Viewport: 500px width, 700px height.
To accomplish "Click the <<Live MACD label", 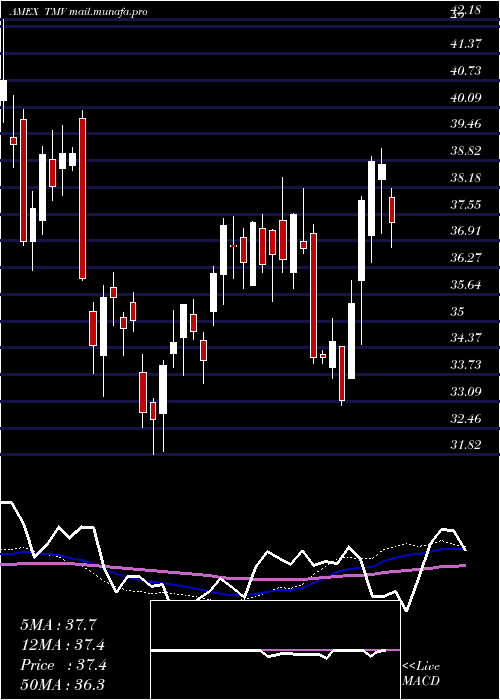I will coord(421,673).
